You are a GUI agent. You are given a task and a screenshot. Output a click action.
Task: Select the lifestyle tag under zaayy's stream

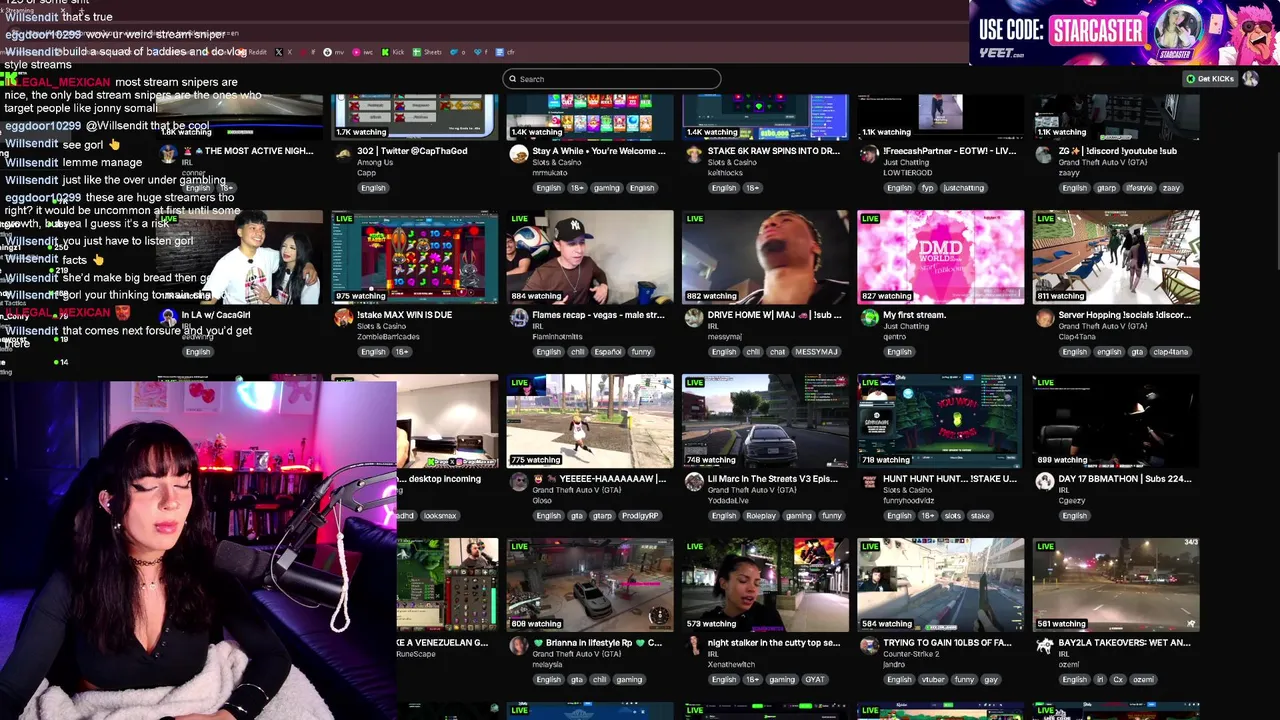(x=1139, y=188)
